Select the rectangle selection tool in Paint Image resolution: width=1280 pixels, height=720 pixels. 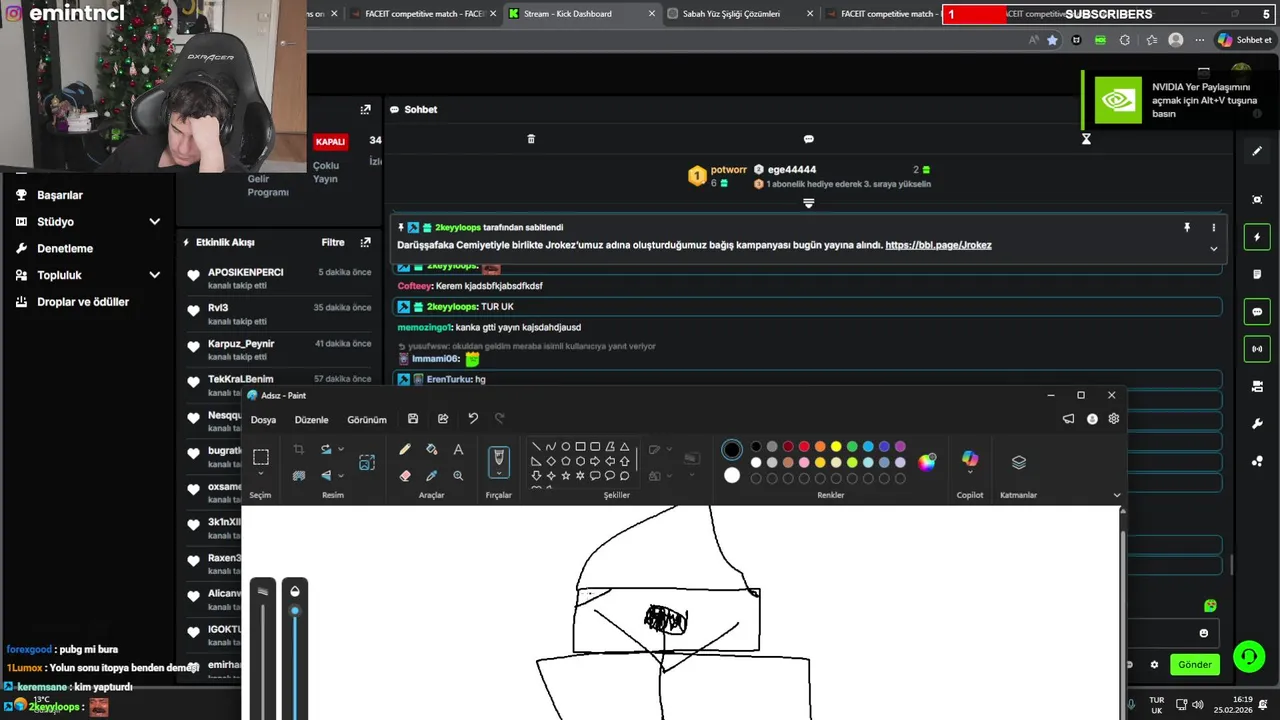point(261,457)
